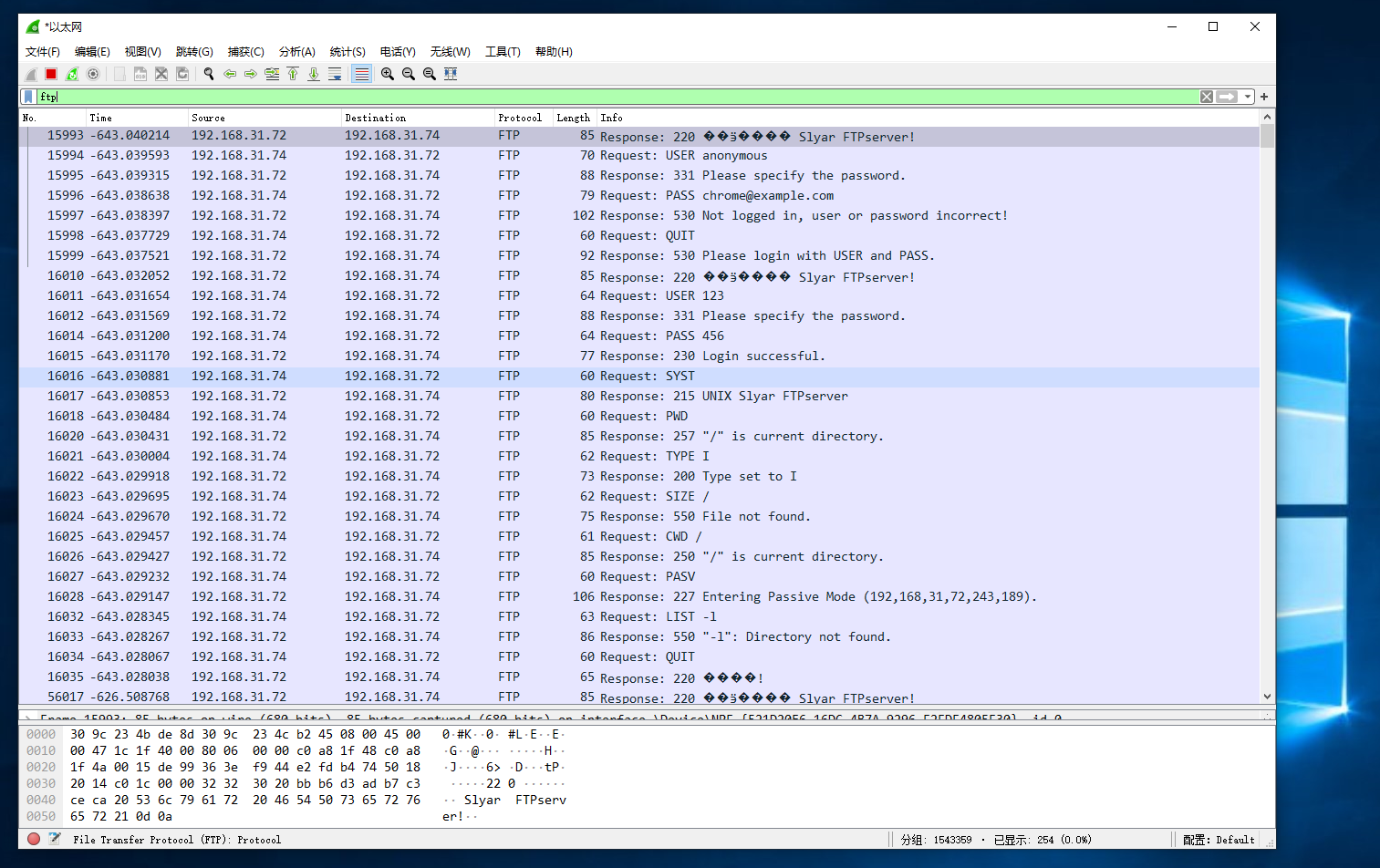Reset text to normal size icon
Viewport: 1380px width, 868px height.
[x=430, y=74]
